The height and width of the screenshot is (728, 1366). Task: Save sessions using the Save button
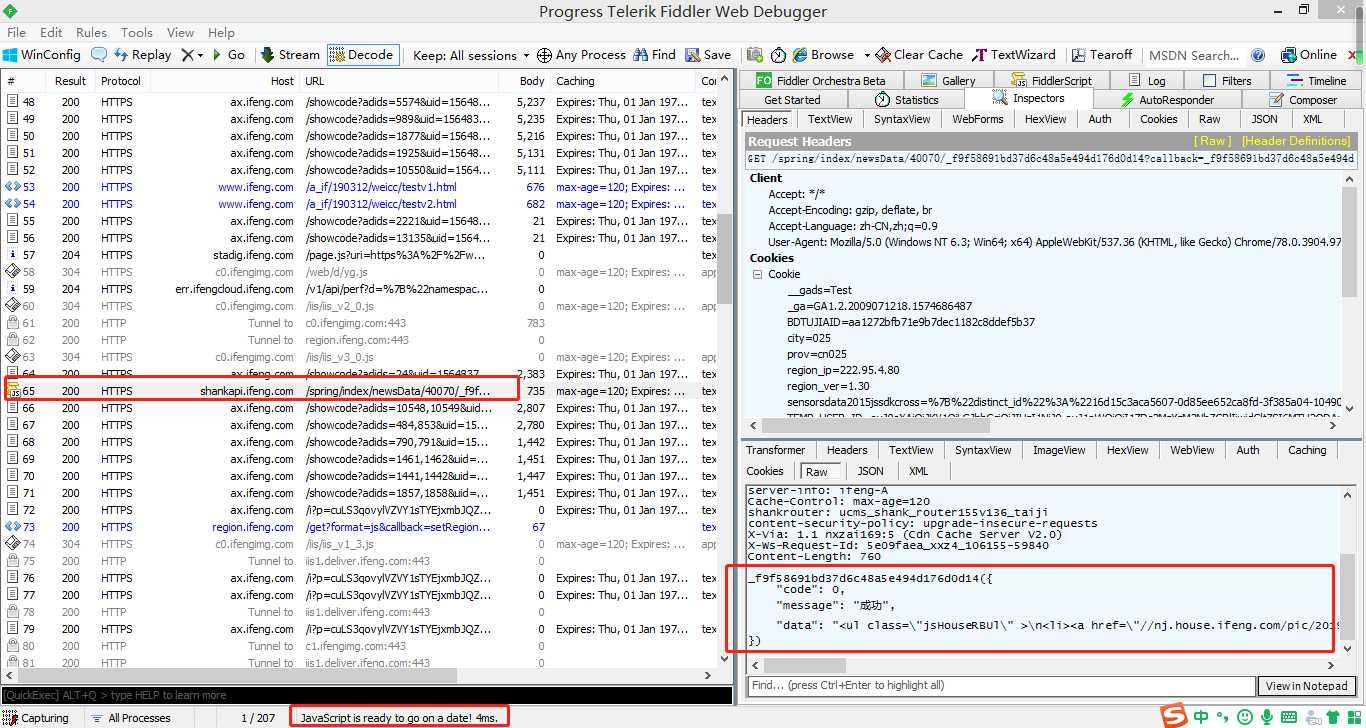708,55
